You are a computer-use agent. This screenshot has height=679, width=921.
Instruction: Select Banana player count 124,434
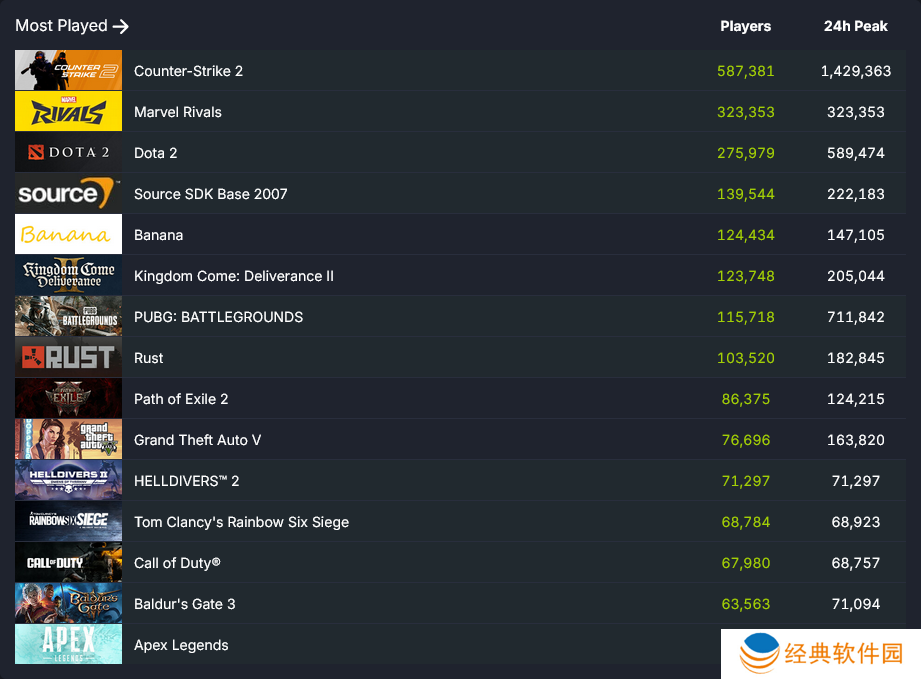coord(745,235)
